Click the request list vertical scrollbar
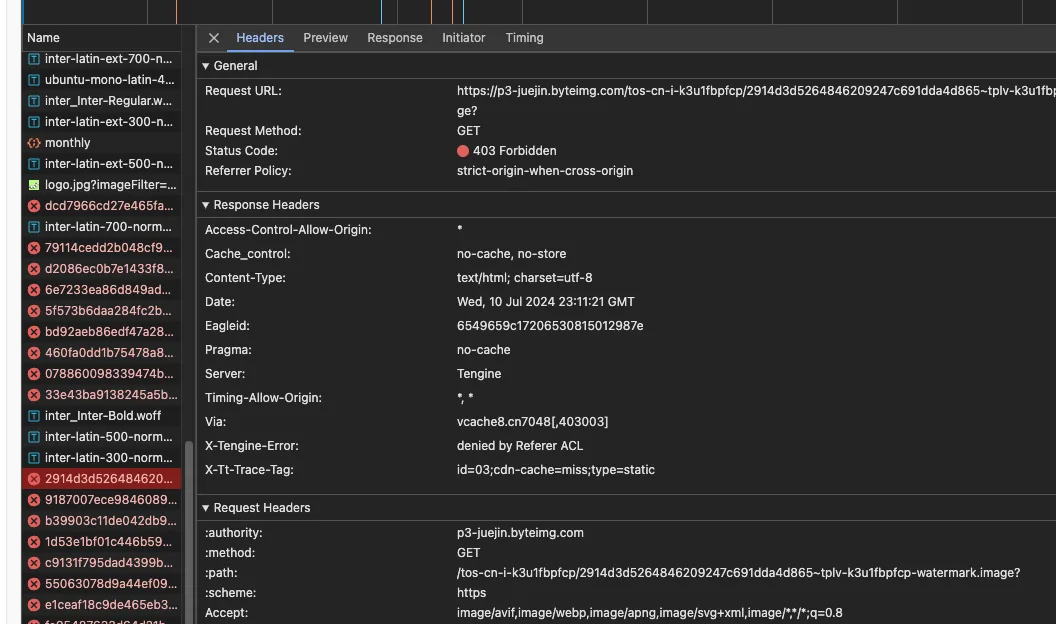This screenshot has height=624, width=1056. pos(189,532)
